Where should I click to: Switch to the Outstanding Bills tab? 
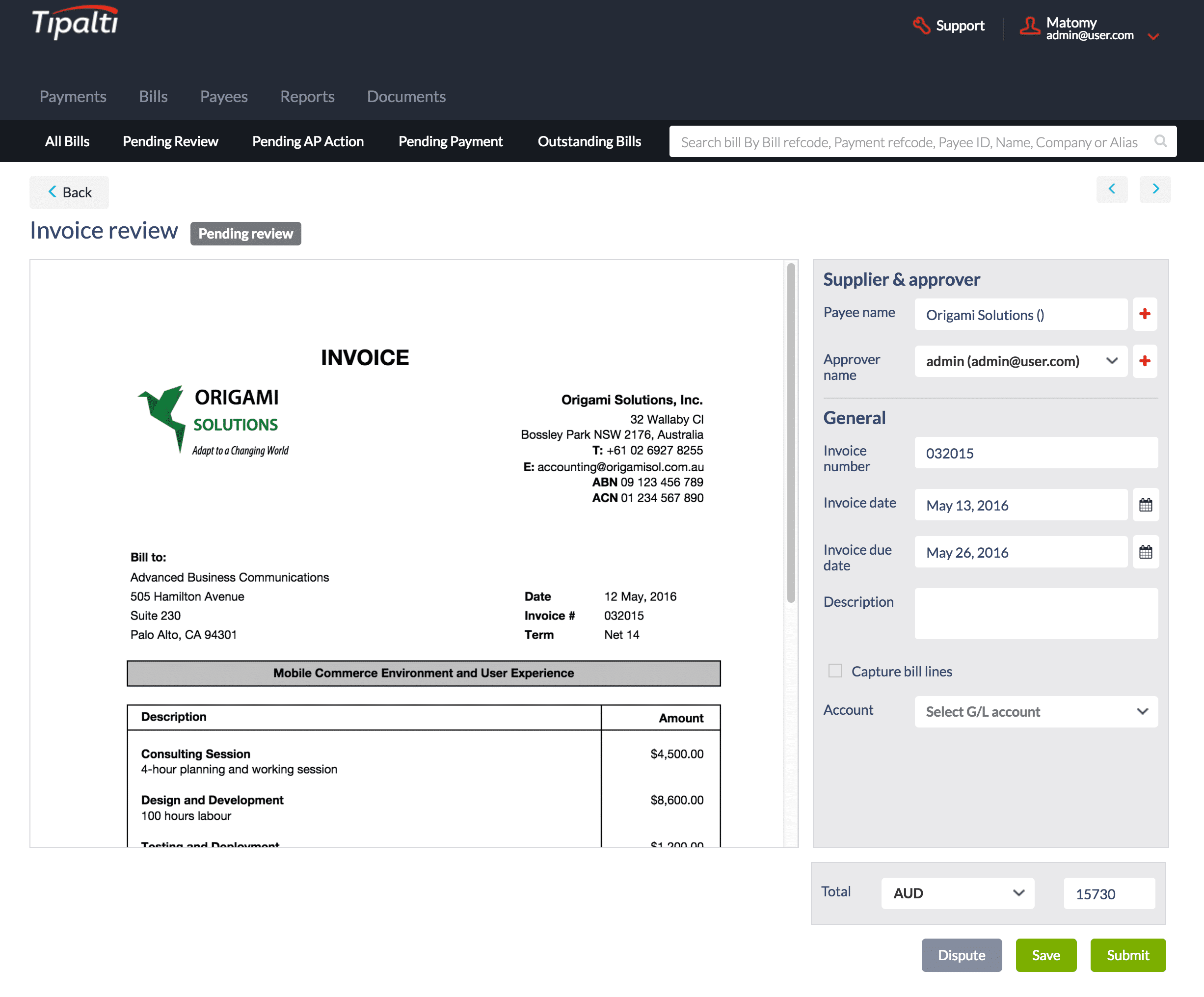pos(587,141)
